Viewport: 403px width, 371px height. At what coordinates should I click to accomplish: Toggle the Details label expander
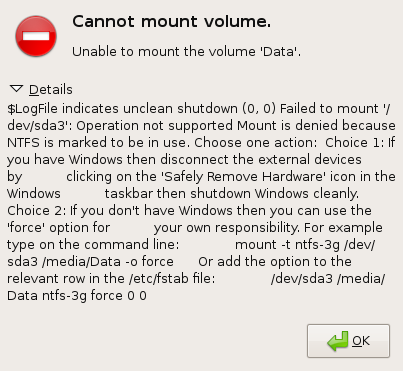[x=51, y=89]
